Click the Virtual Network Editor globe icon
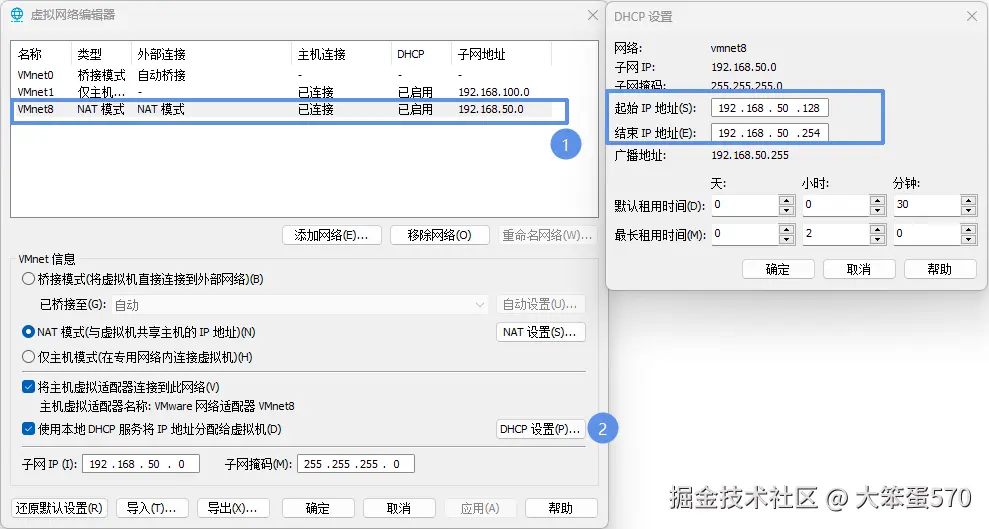This screenshot has height=529, width=989. pos(17,15)
